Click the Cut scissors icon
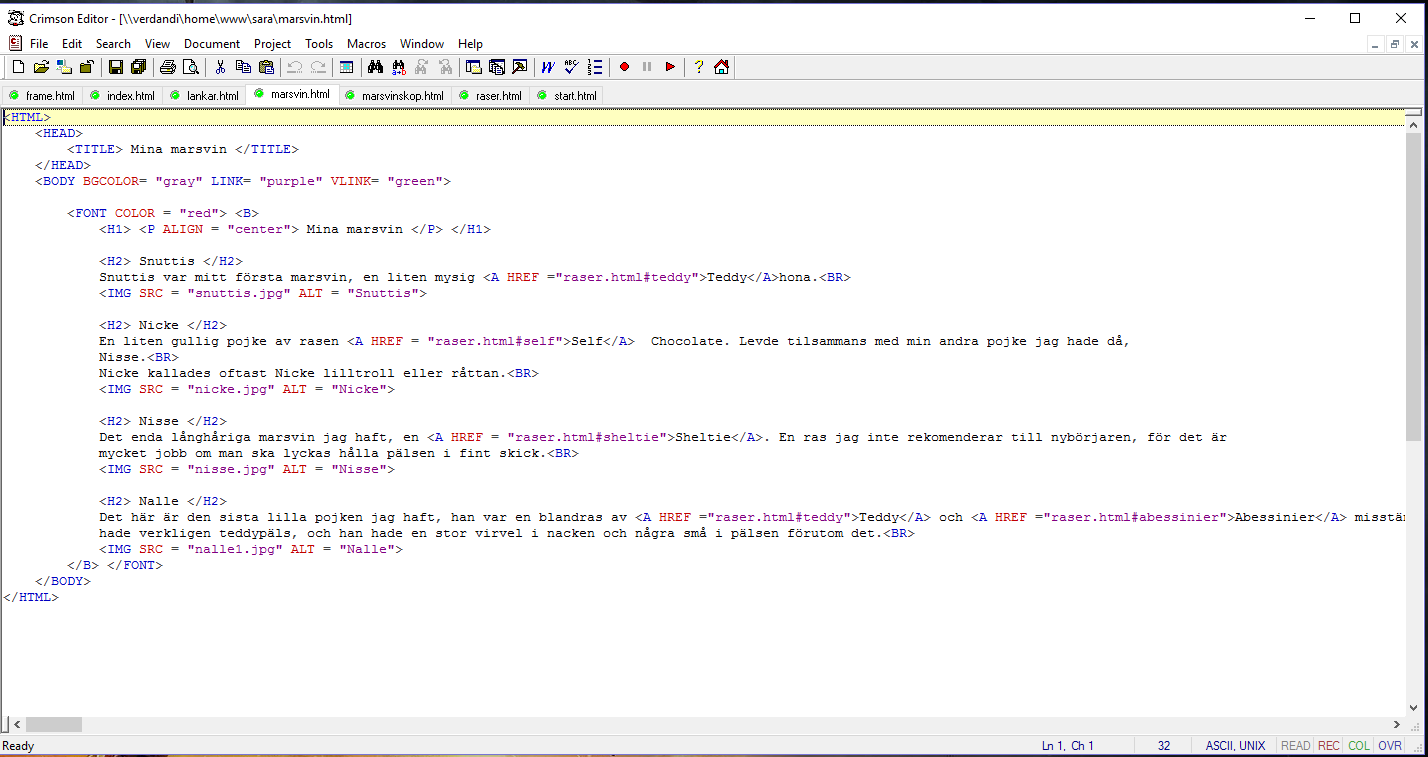 point(220,67)
